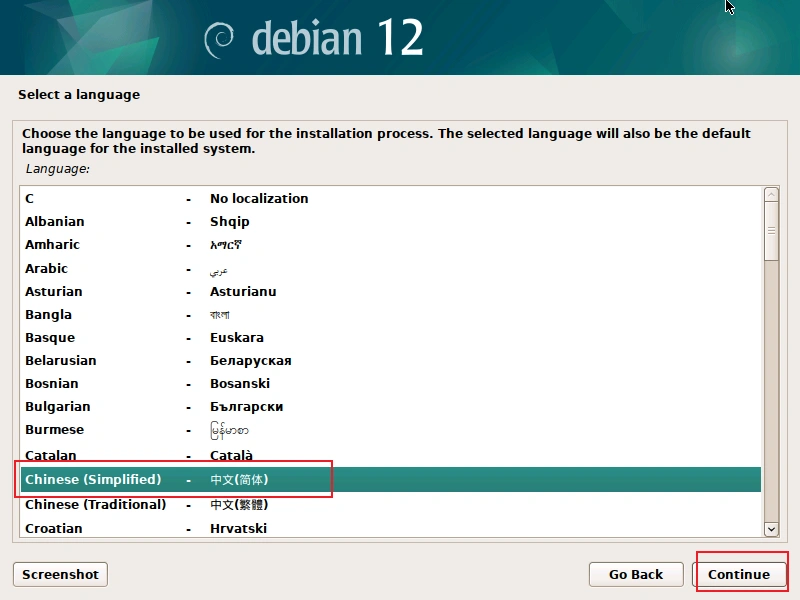Select Albanian language row
This screenshot has width=800, height=600.
pos(391,221)
